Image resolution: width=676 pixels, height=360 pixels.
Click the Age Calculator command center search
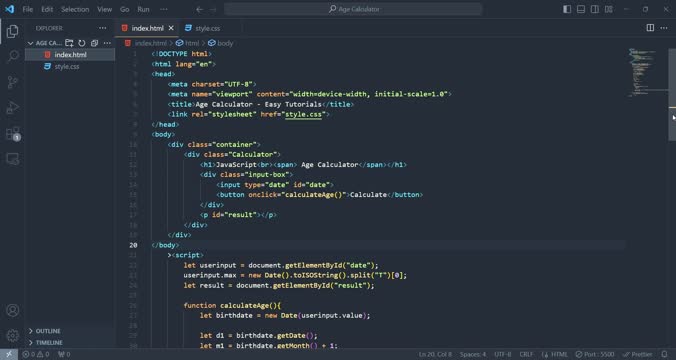coord(353,9)
